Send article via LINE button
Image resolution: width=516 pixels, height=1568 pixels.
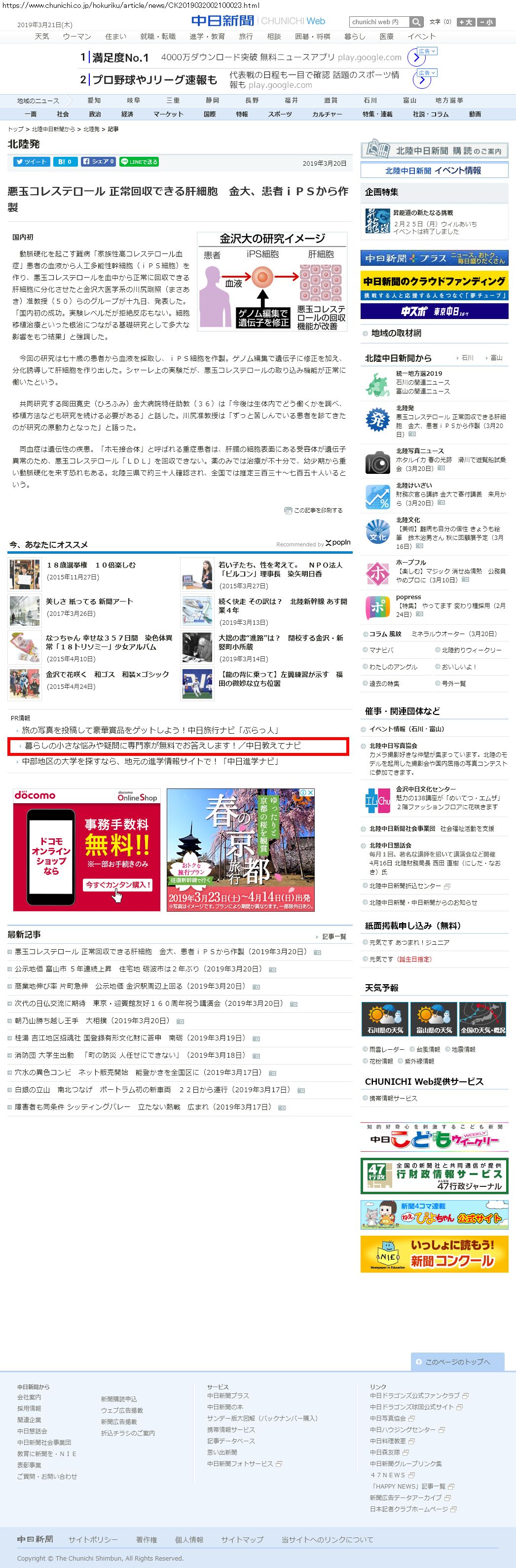point(139,162)
